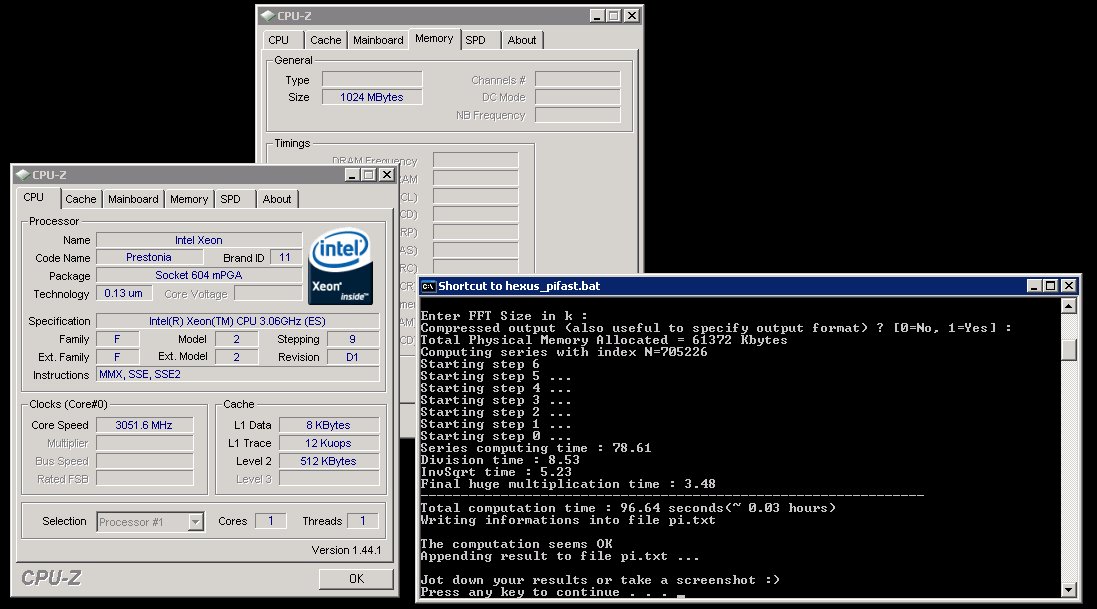Click the Intel Xeon inside logo
Image resolution: width=1097 pixels, height=609 pixels.
(x=341, y=267)
